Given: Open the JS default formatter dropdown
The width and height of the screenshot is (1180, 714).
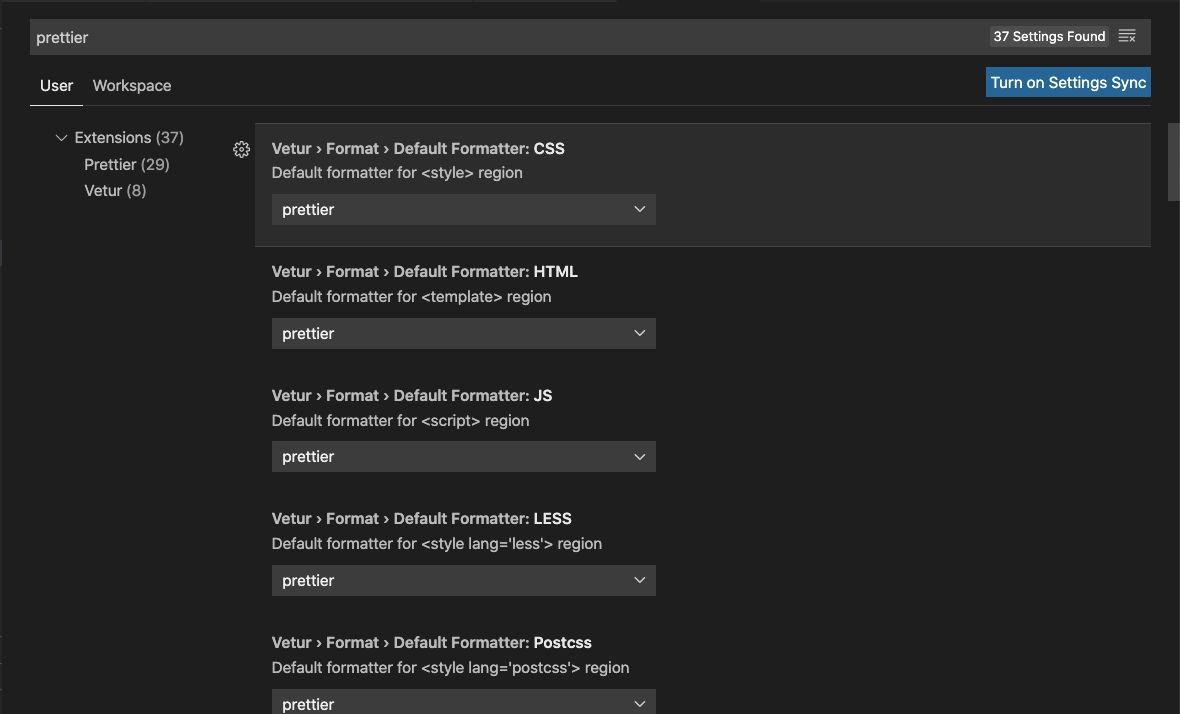Looking at the screenshot, I should (464, 457).
